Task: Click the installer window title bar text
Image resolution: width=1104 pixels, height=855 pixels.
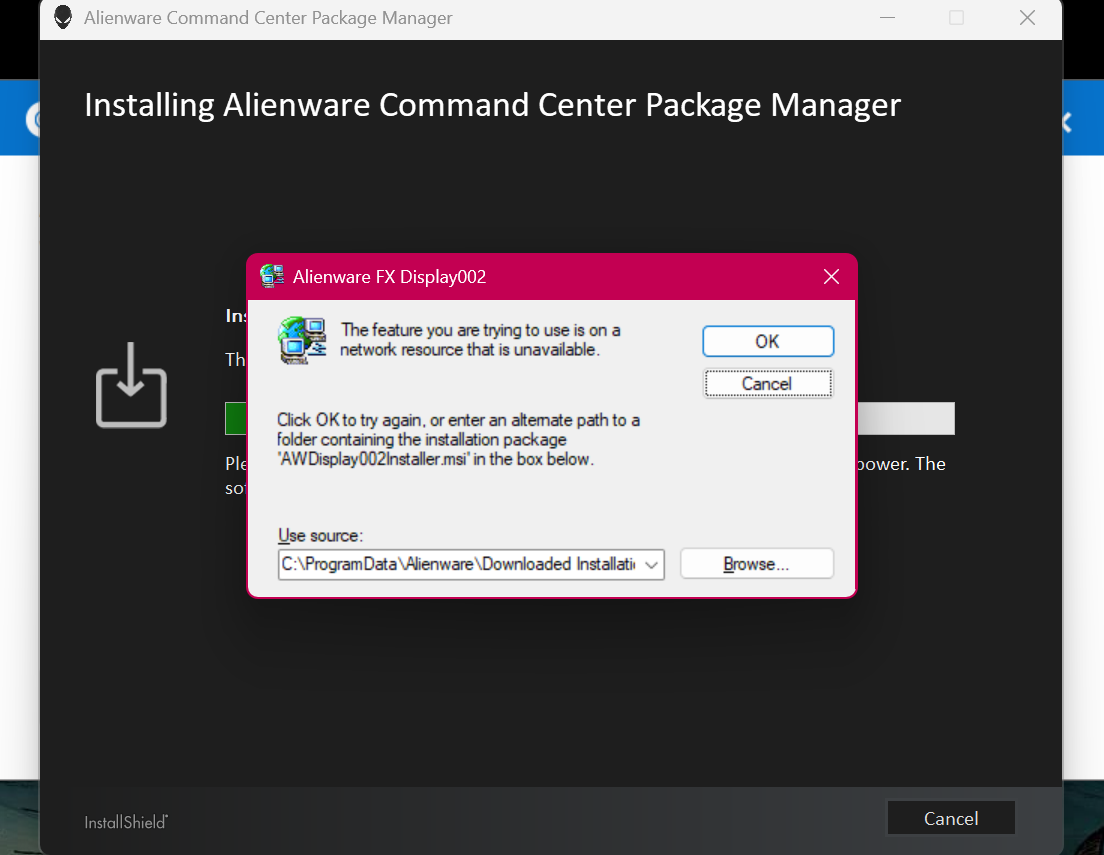Action: click(268, 18)
